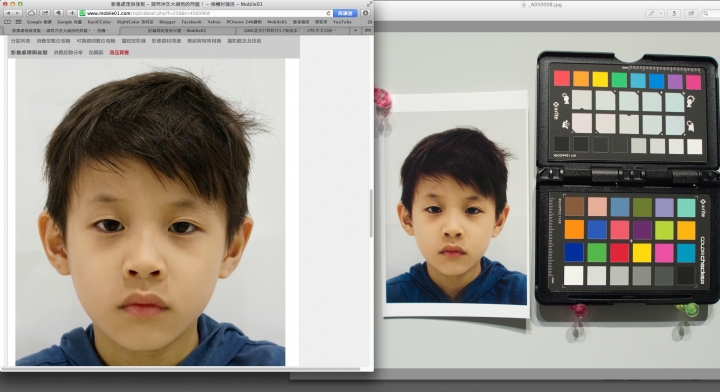Open 消費經驗分享 forum link
The width and height of the screenshot is (720, 392).
[x=68, y=53]
